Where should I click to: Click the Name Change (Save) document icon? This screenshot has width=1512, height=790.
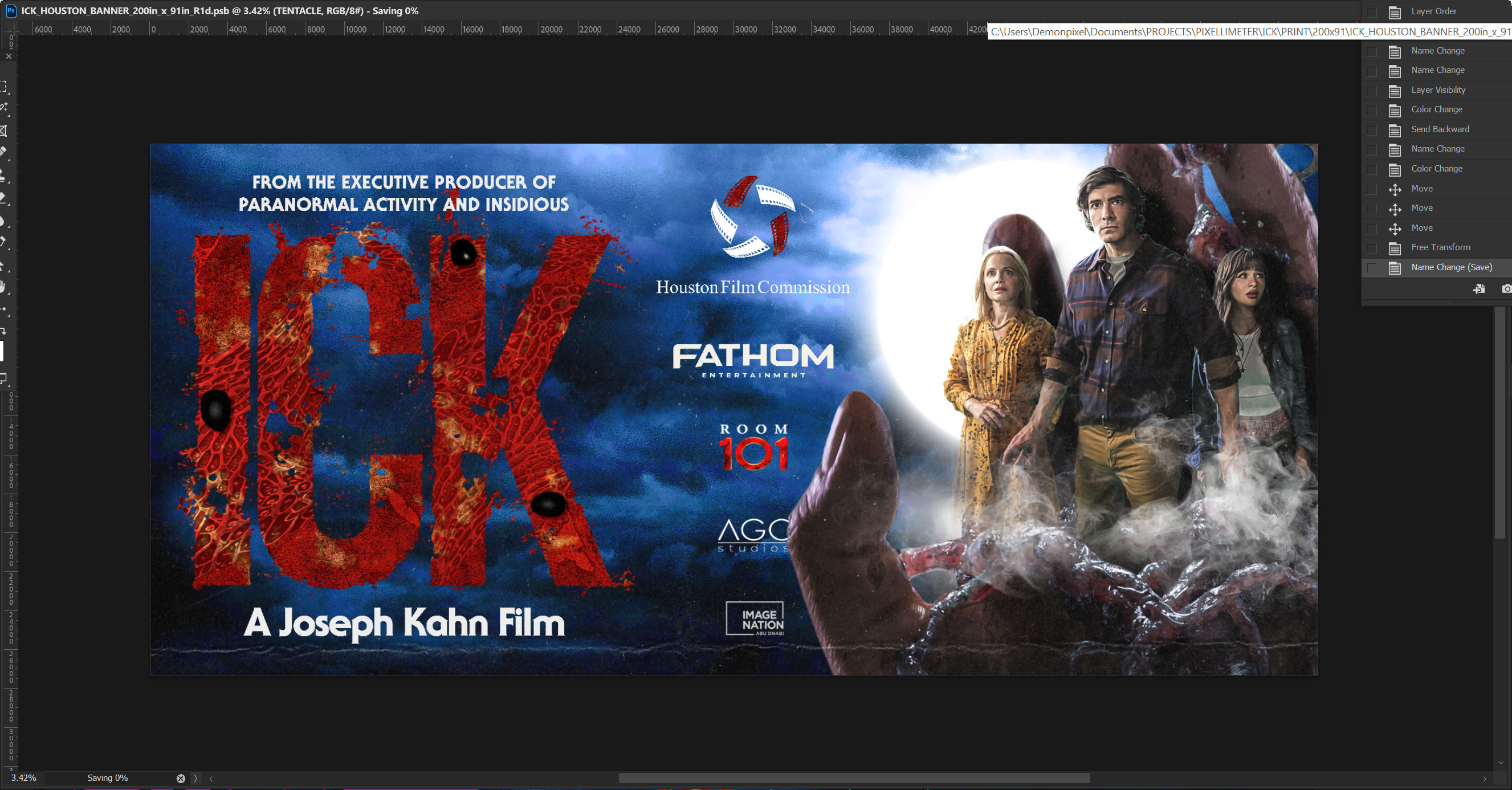1395,268
